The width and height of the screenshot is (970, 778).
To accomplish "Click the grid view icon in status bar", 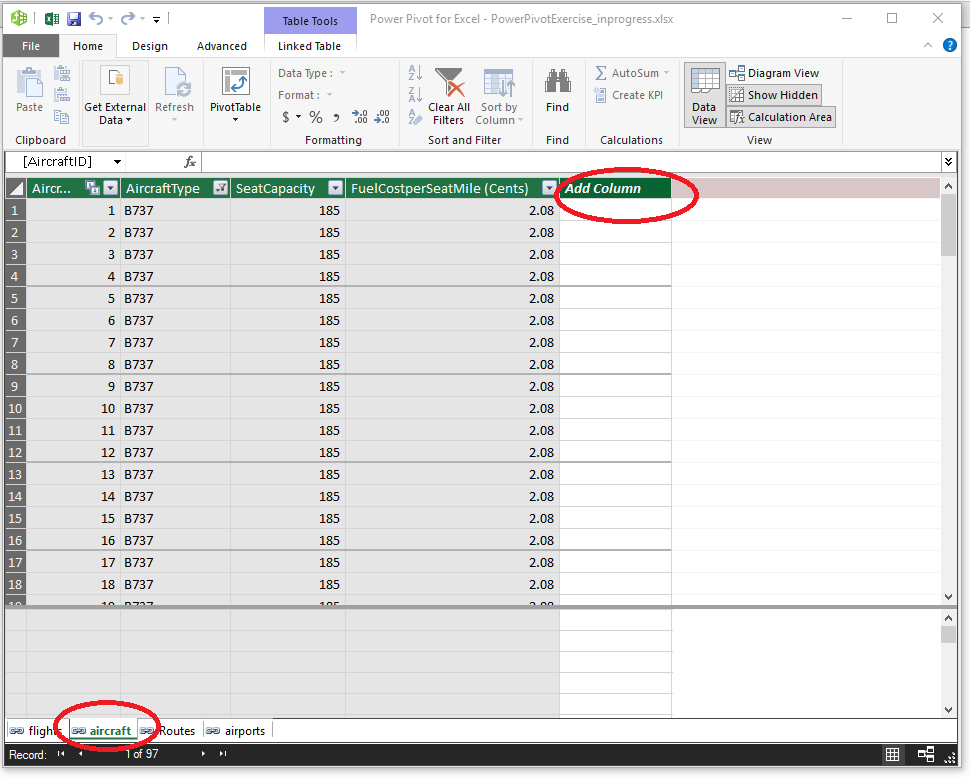I will pos(893,754).
